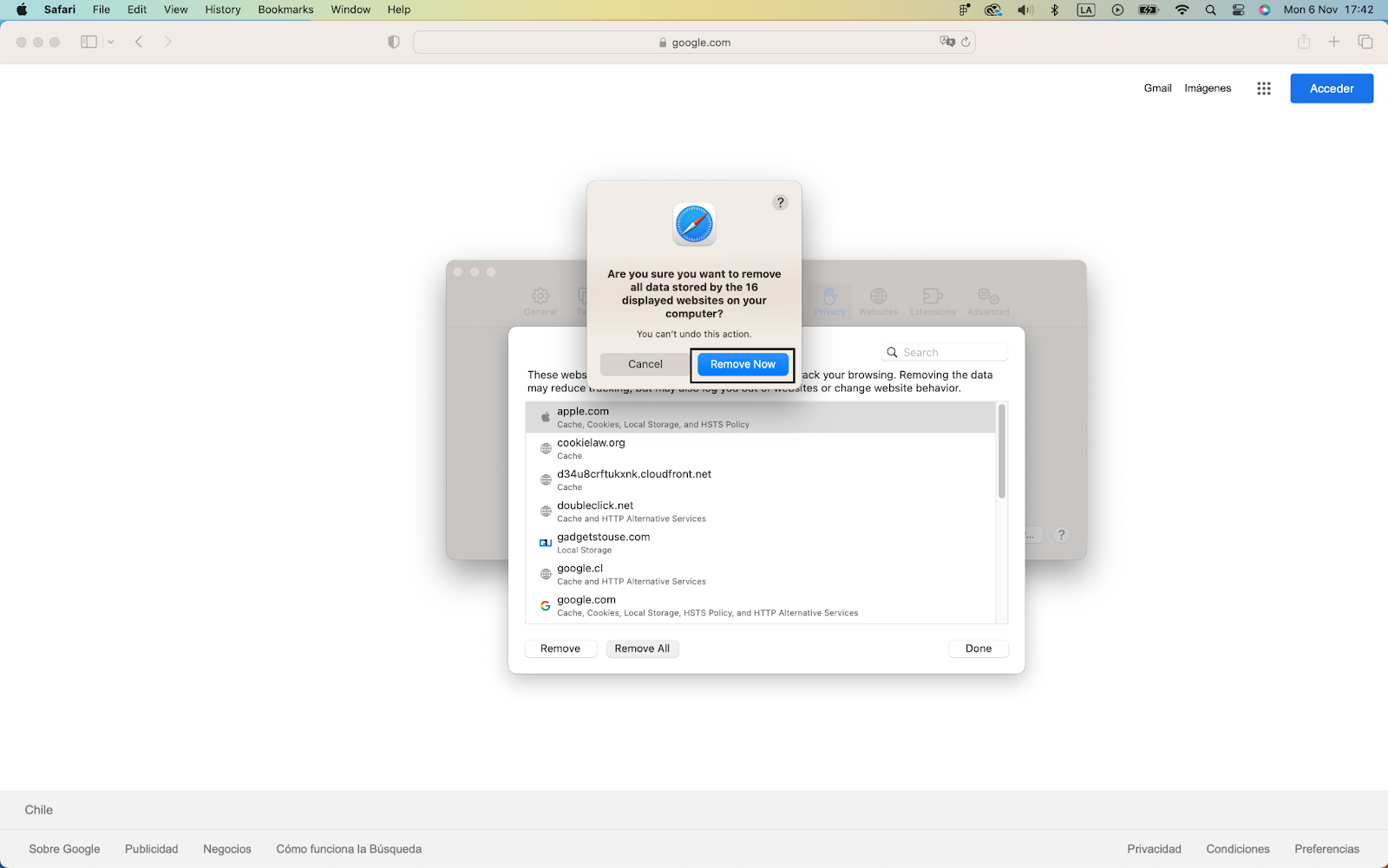Image resolution: width=1388 pixels, height=868 pixels.
Task: Open Google apps grid icon
Action: tap(1264, 88)
